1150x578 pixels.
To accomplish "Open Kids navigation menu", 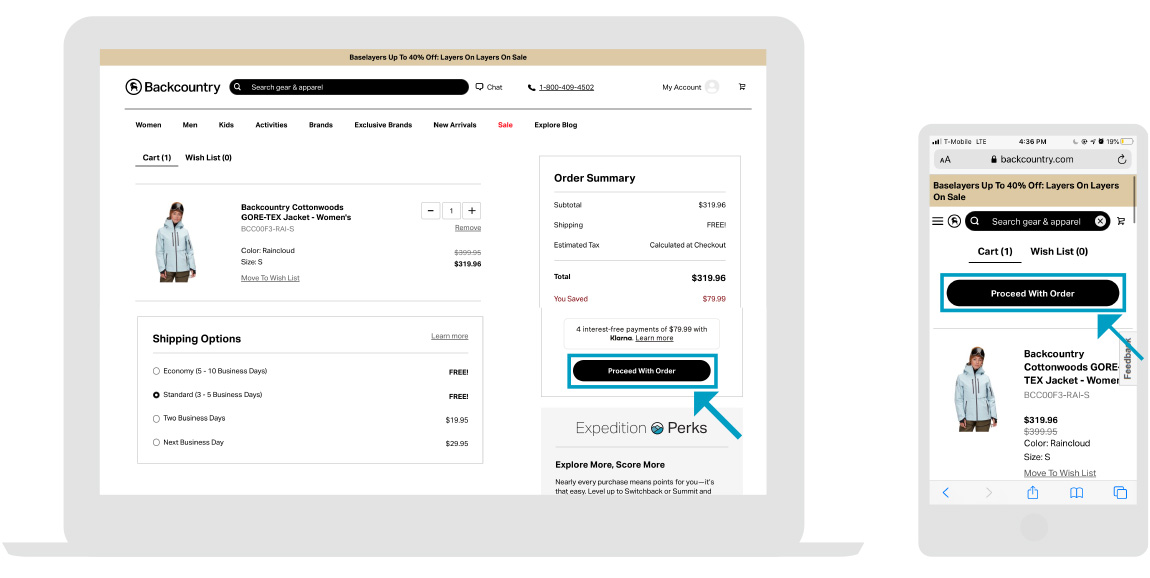I will pos(226,125).
